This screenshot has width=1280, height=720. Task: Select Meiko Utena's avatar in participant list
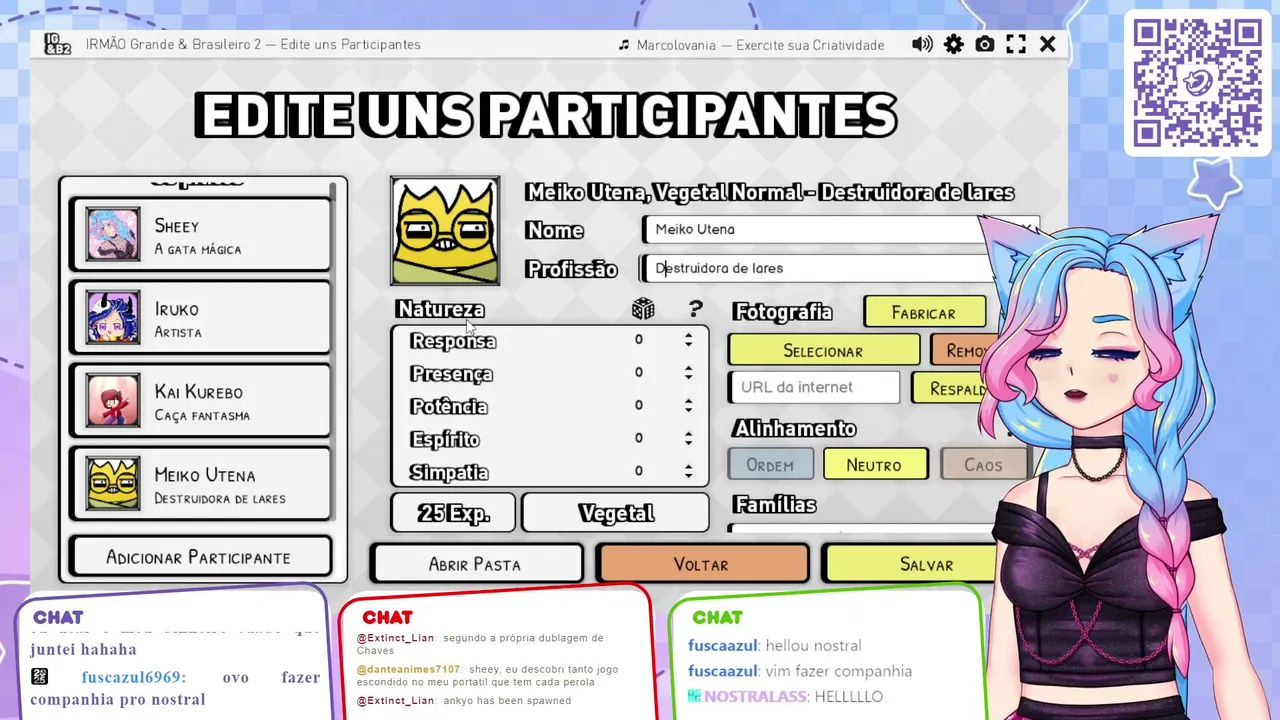click(x=113, y=483)
